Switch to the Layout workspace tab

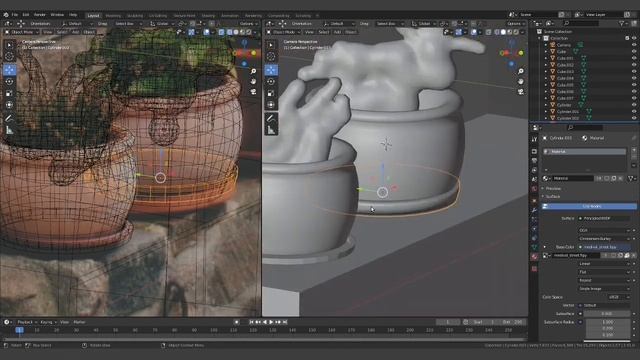(x=93, y=16)
